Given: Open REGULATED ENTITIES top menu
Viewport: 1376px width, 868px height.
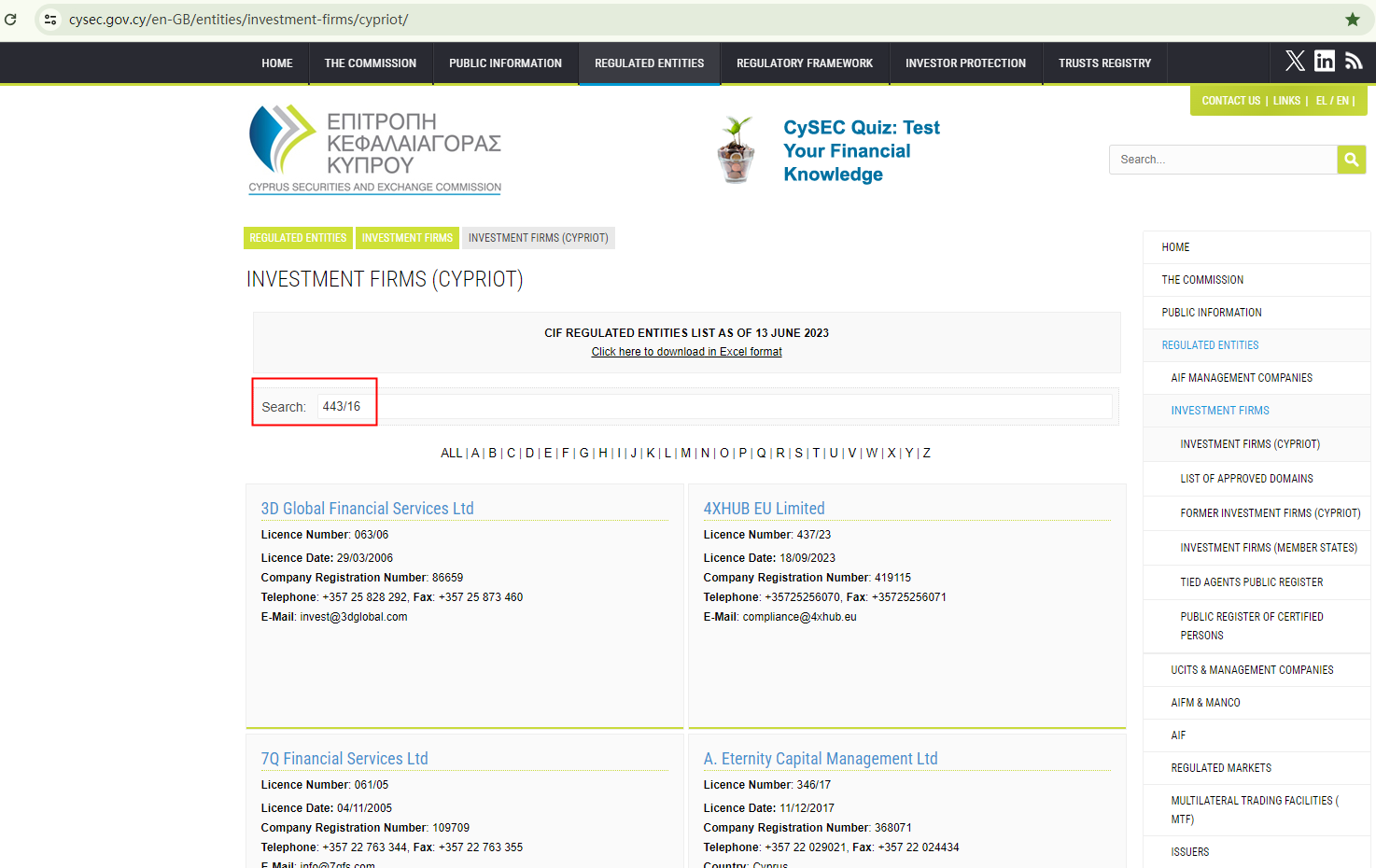Looking at the screenshot, I should 650,63.
